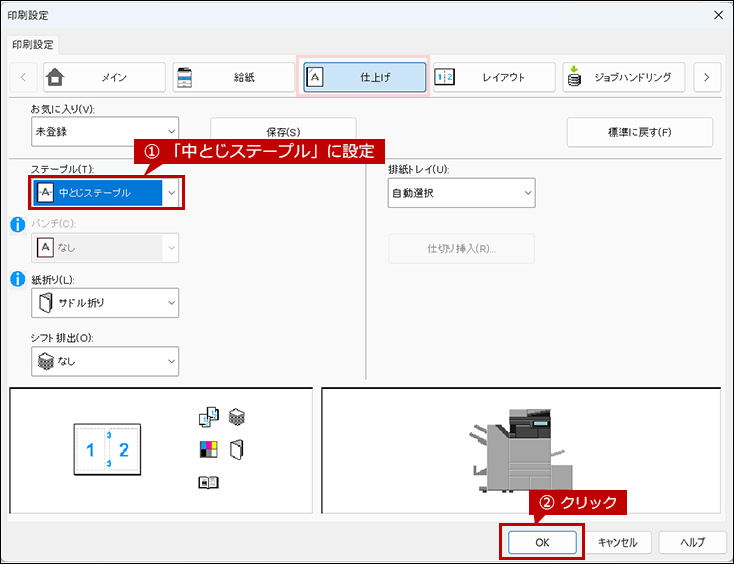Click the printer device illustration
The width and height of the screenshot is (734, 564).
(x=521, y=451)
